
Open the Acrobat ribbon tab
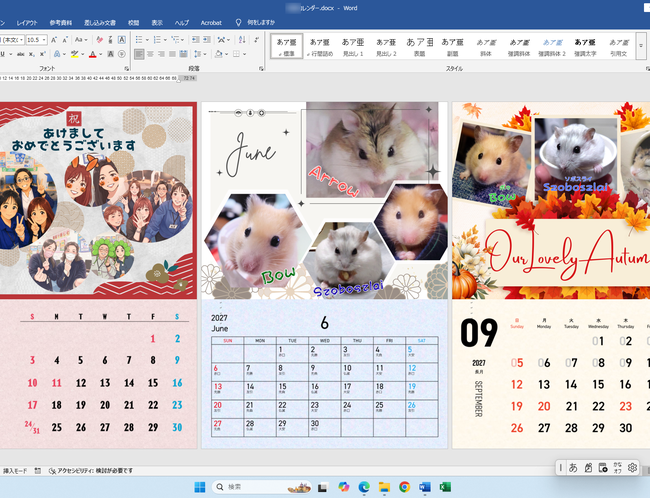(211, 23)
